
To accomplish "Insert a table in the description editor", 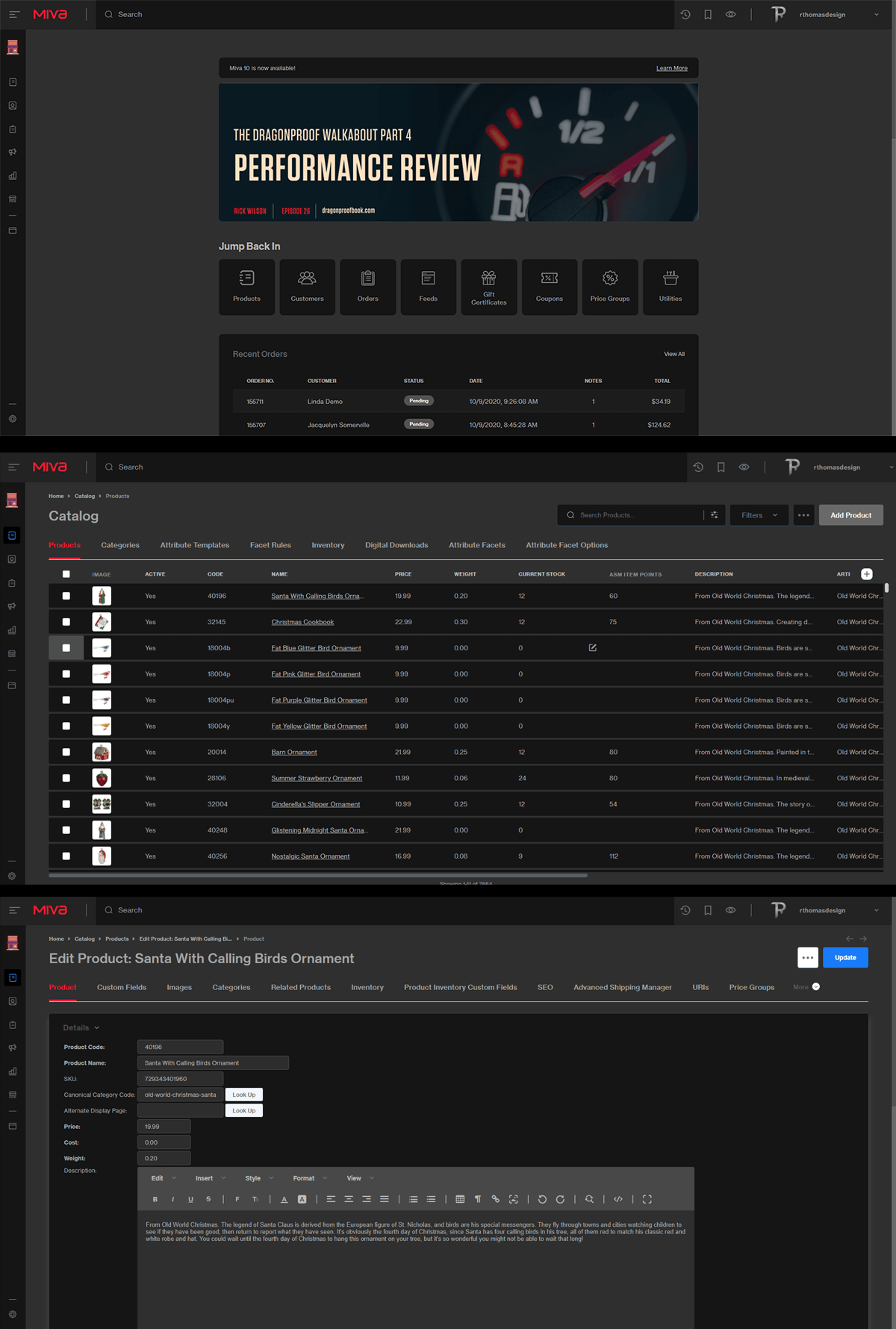I will (460, 1199).
